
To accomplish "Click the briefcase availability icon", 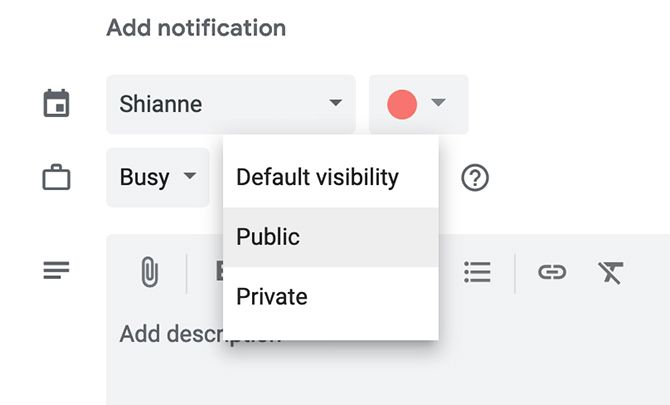I will pyautogui.click(x=55, y=178).
